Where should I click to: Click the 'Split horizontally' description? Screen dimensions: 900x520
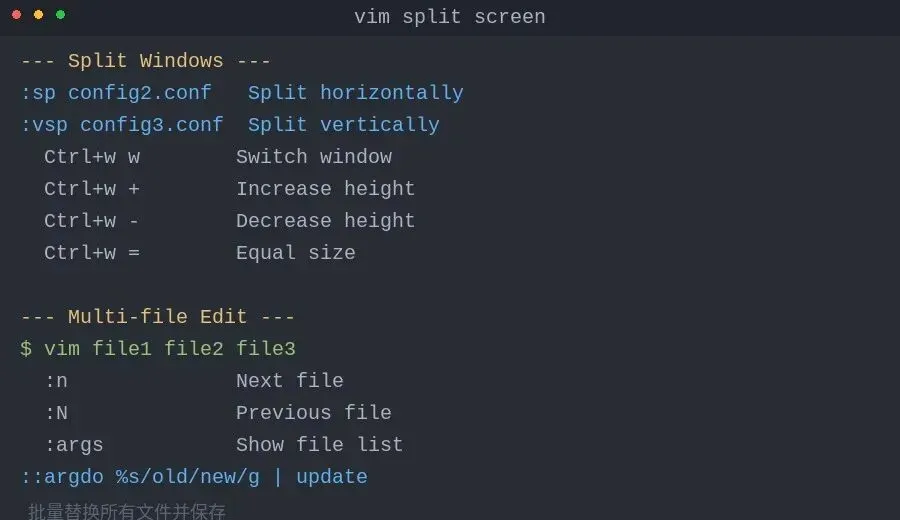[355, 93]
